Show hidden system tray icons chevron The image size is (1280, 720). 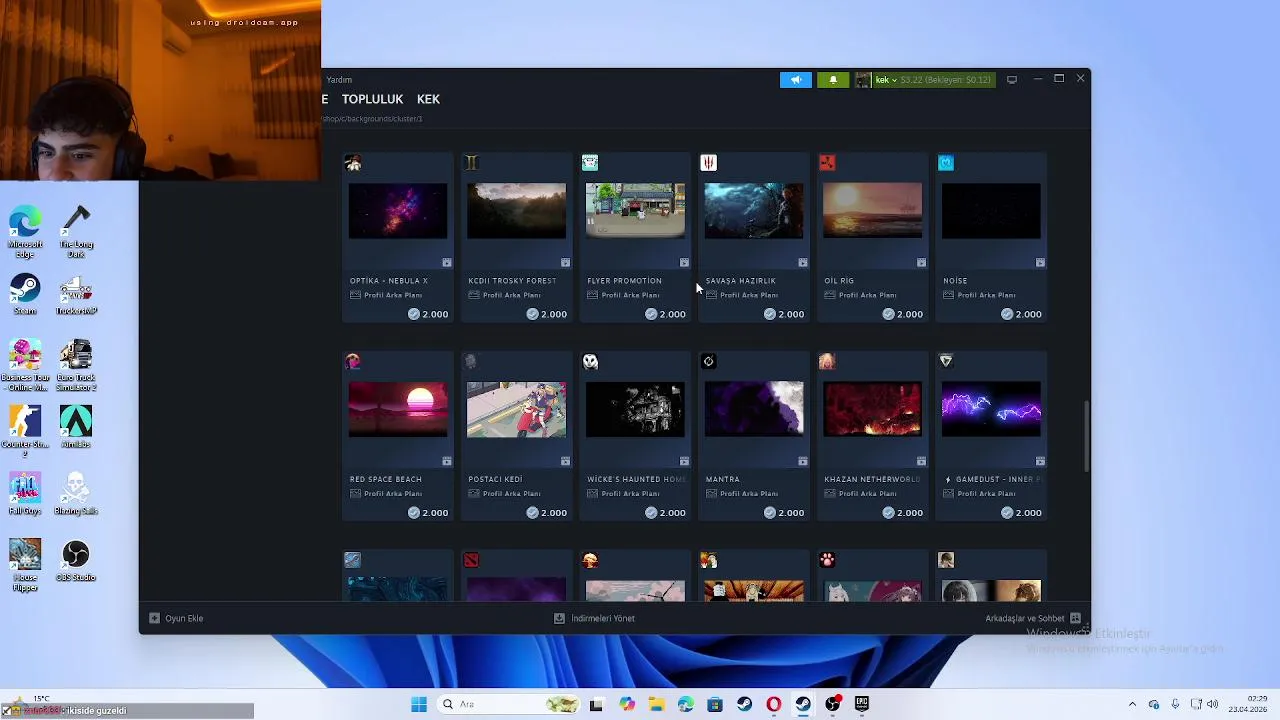pyautogui.click(x=1132, y=704)
